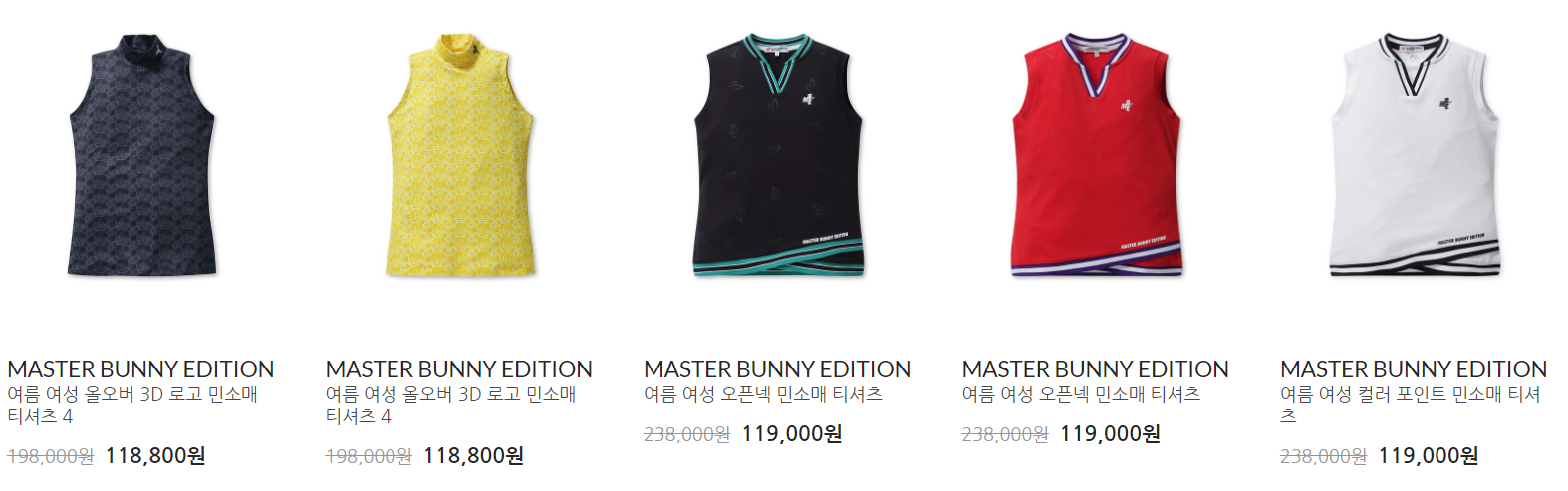Open 3D 로고 민소매 title under yellow shirt

pos(451,405)
